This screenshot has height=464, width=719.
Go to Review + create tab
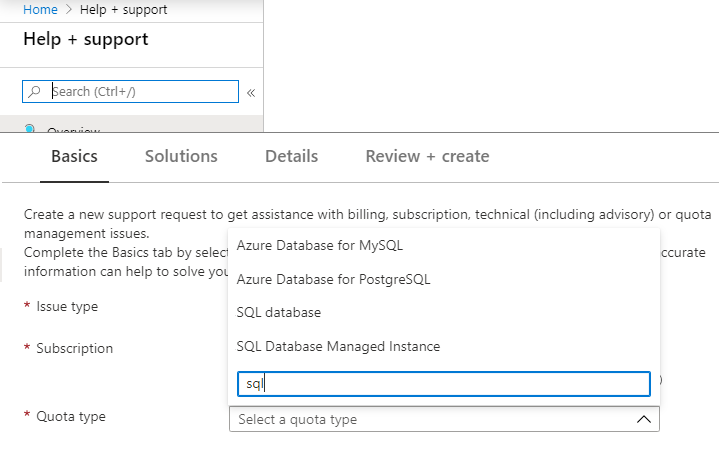point(427,156)
